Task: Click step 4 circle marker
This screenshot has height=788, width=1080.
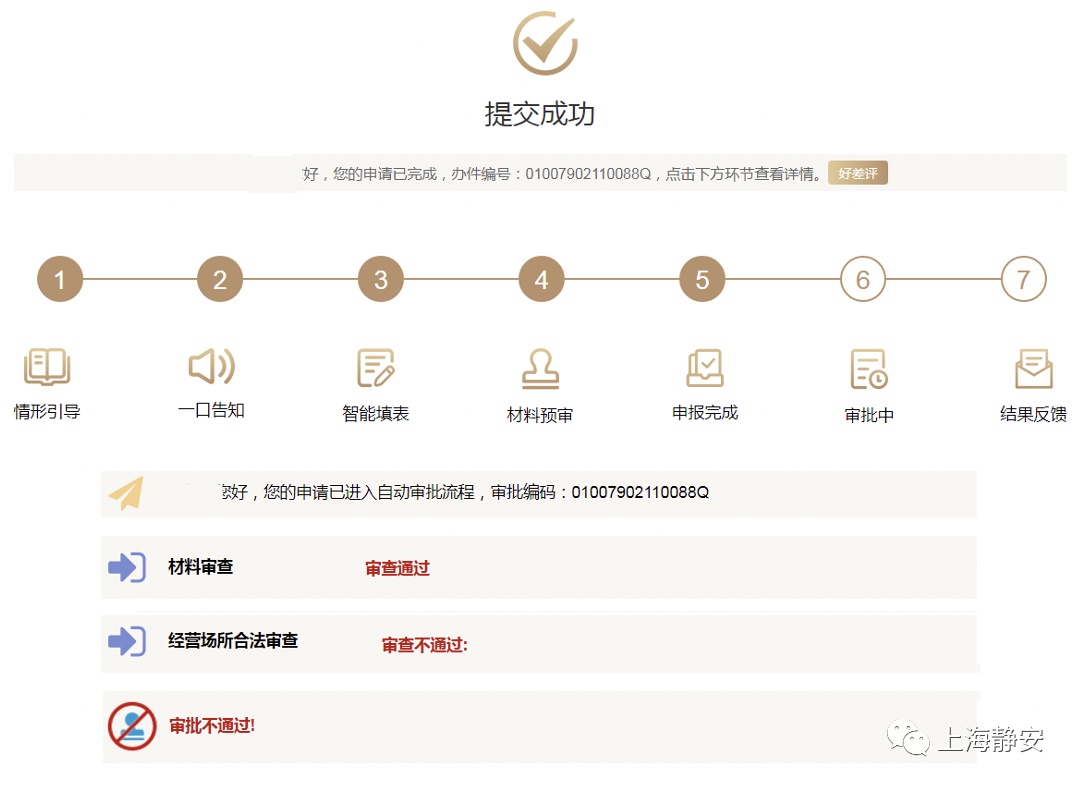Action: coord(541,280)
